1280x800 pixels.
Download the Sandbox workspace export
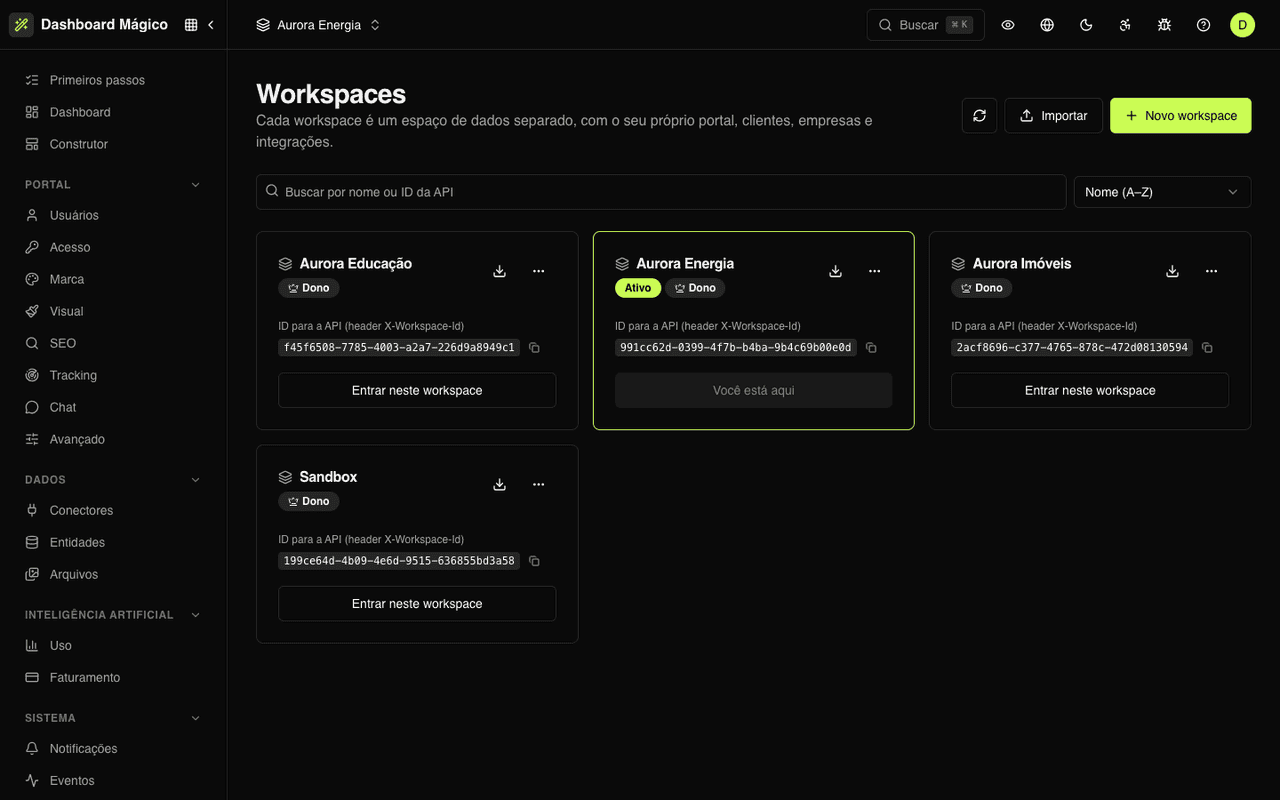(500, 484)
